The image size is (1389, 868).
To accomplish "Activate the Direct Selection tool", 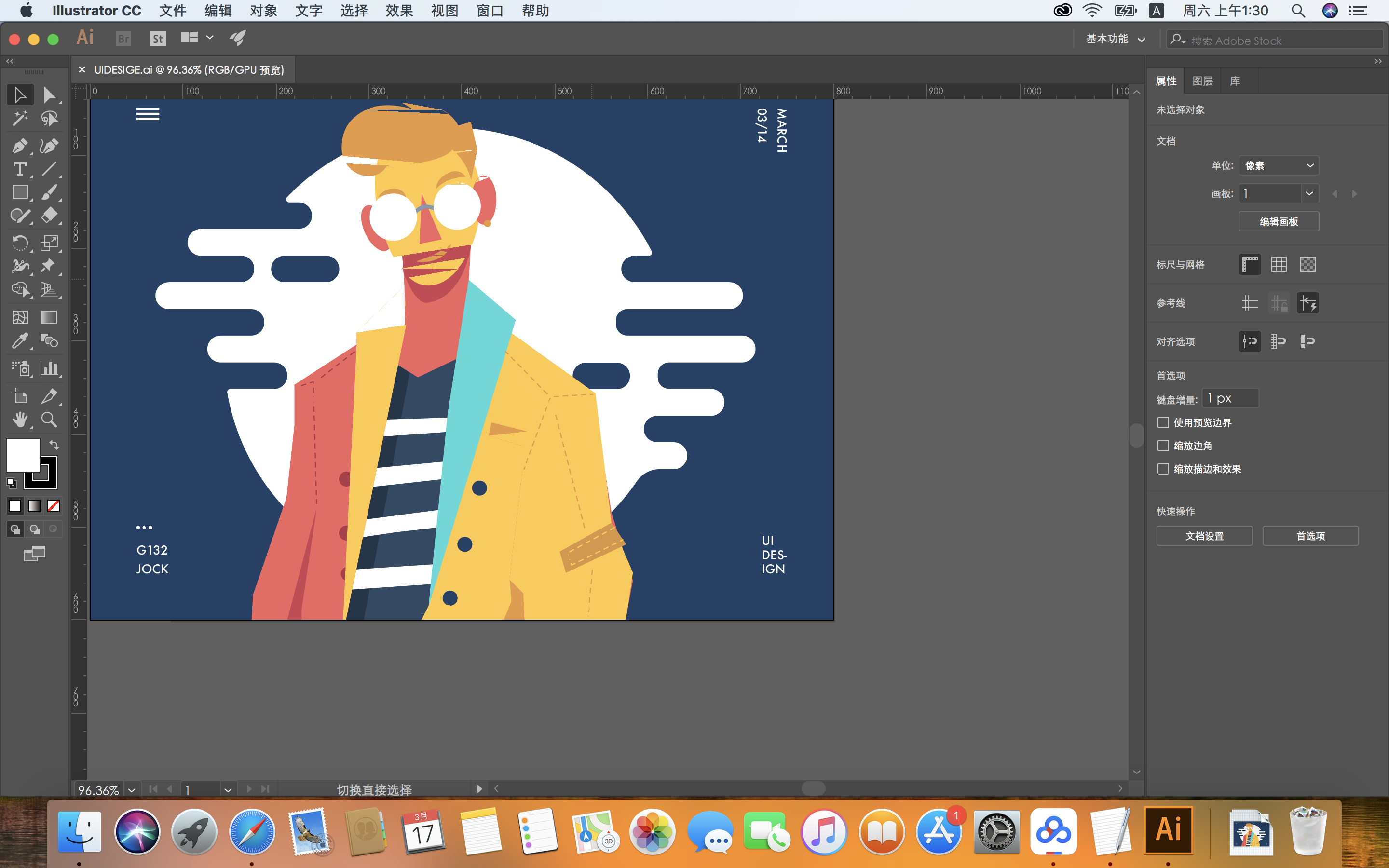I will [49, 95].
